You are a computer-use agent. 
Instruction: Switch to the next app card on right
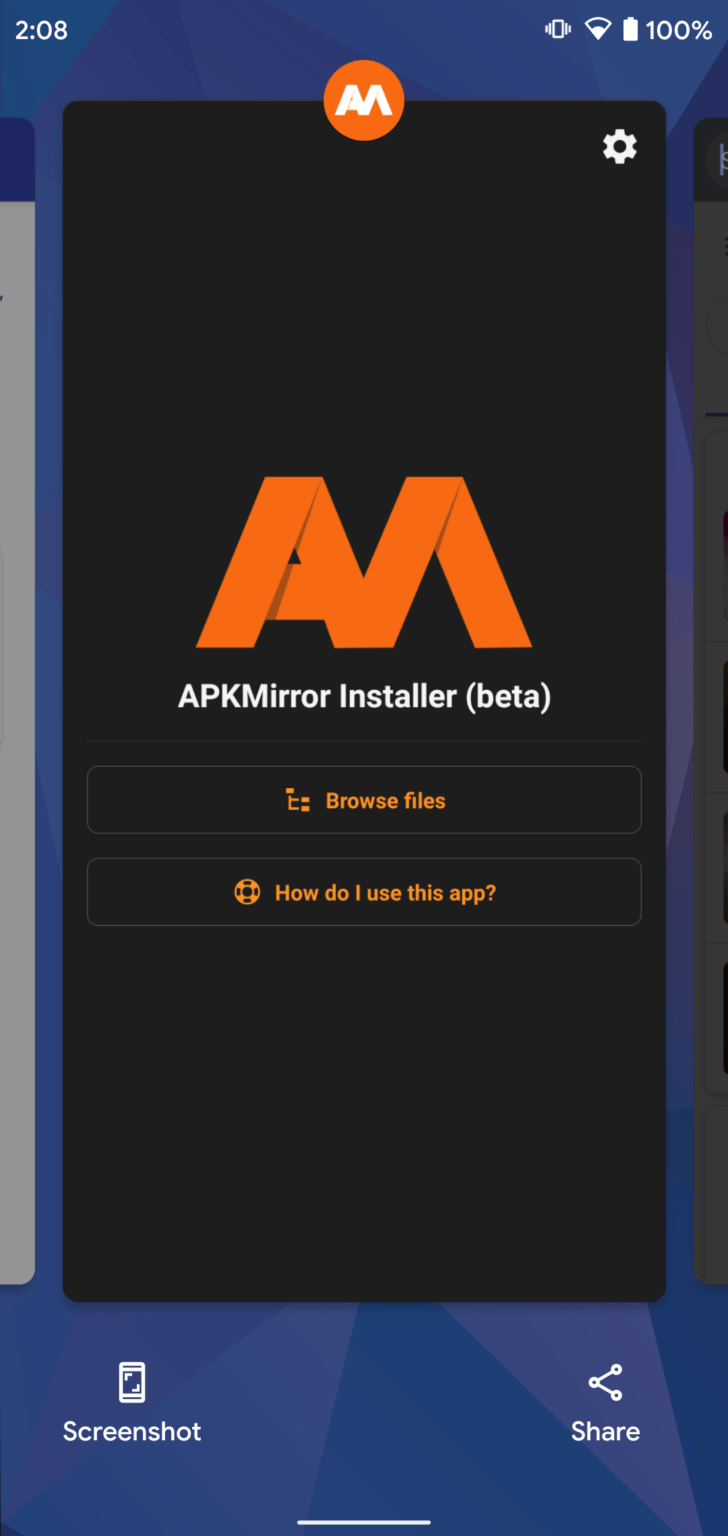(711, 700)
